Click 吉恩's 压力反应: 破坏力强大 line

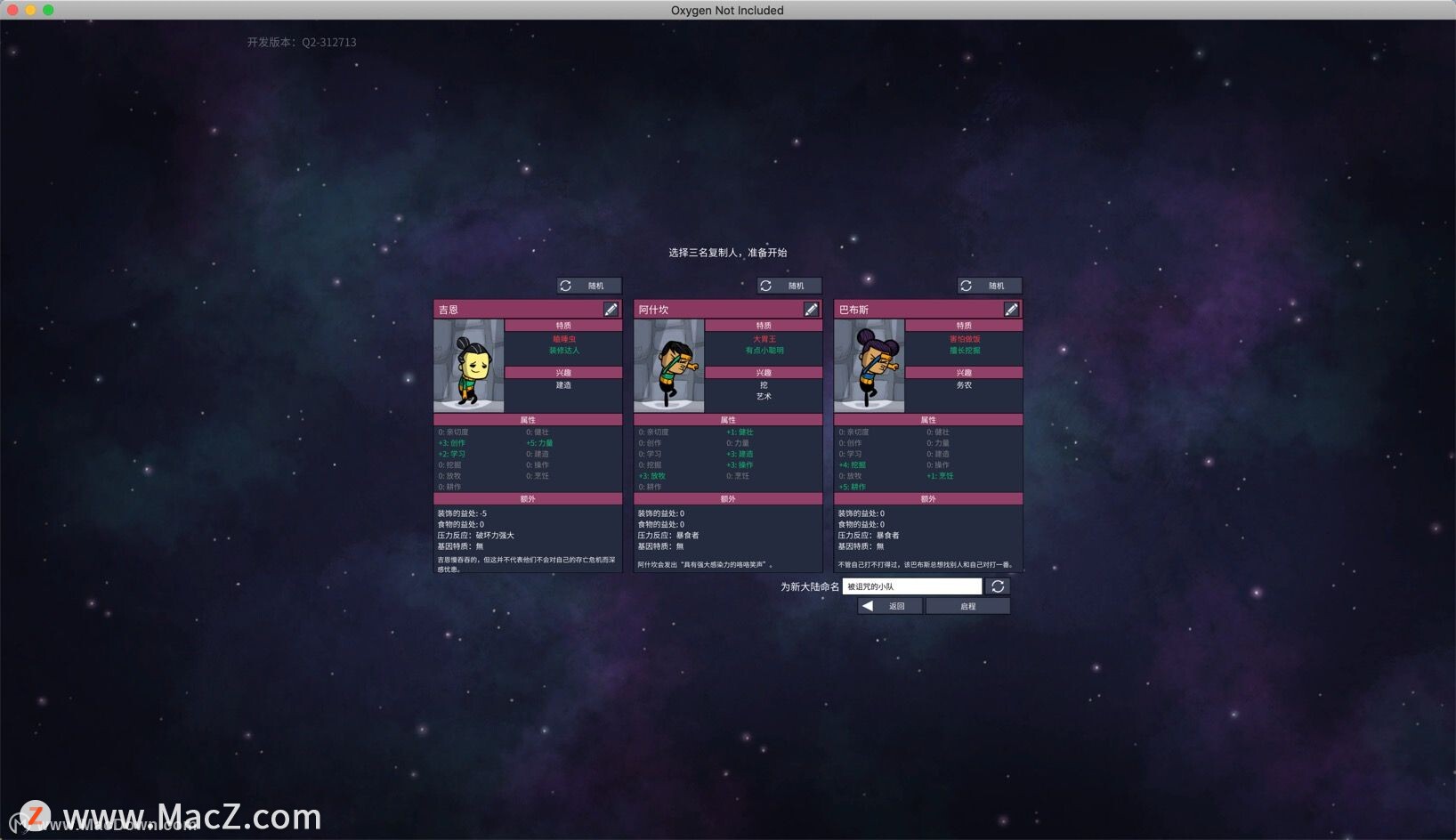tap(476, 536)
